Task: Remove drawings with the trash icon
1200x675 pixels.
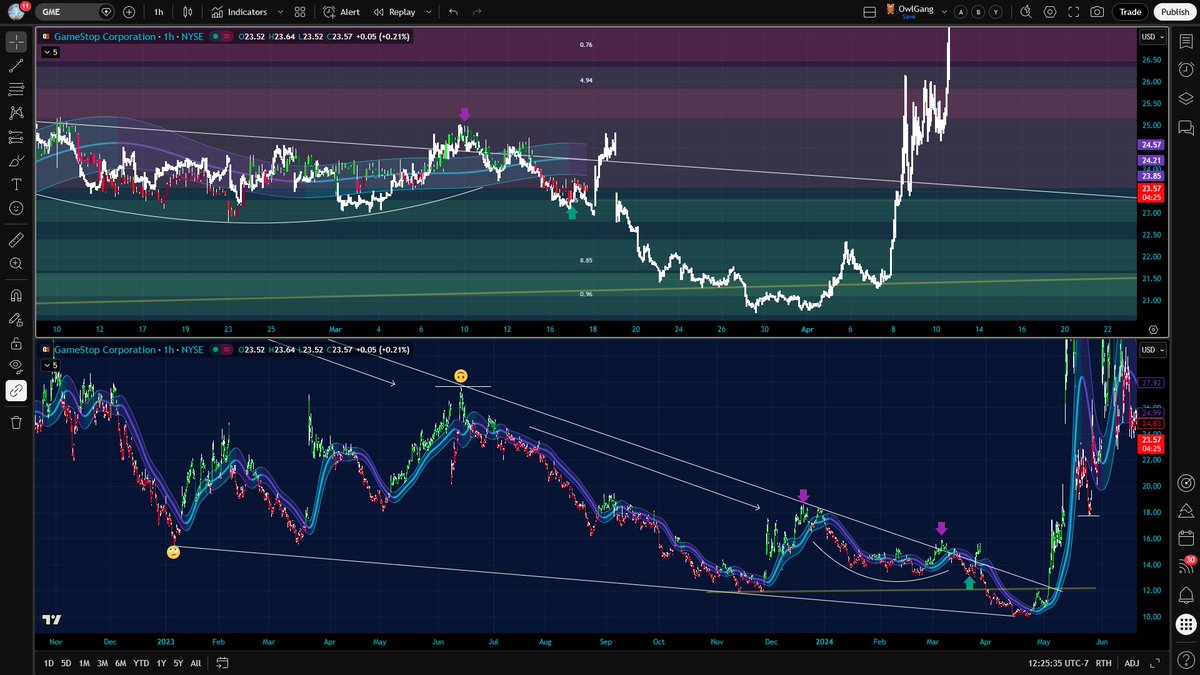Action: pos(16,422)
